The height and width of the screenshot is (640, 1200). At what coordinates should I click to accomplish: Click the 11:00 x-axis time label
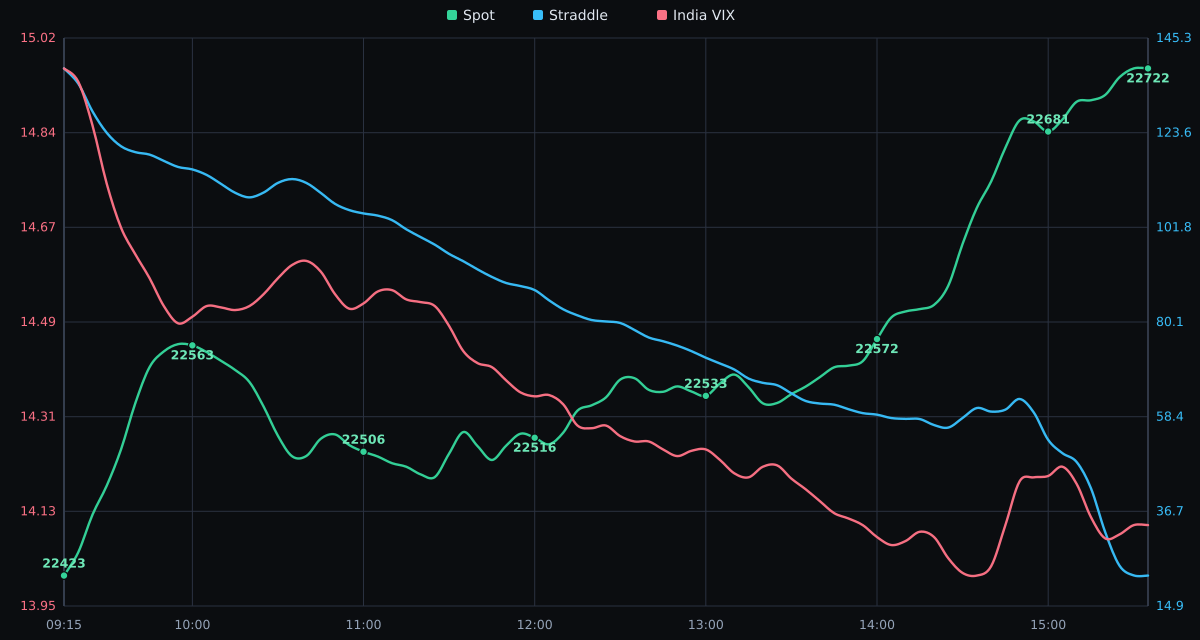(363, 625)
